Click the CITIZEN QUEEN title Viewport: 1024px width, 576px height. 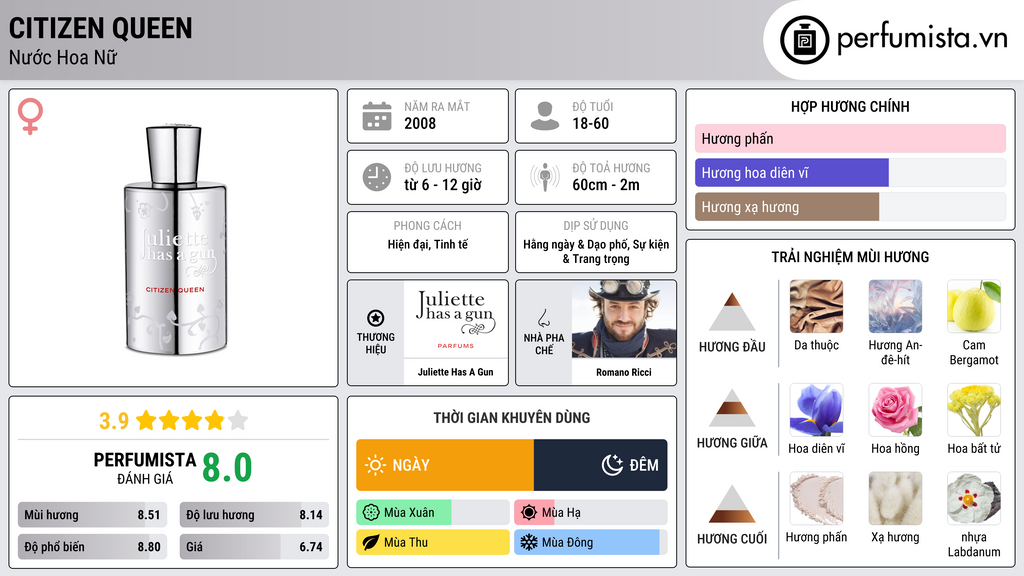101,28
